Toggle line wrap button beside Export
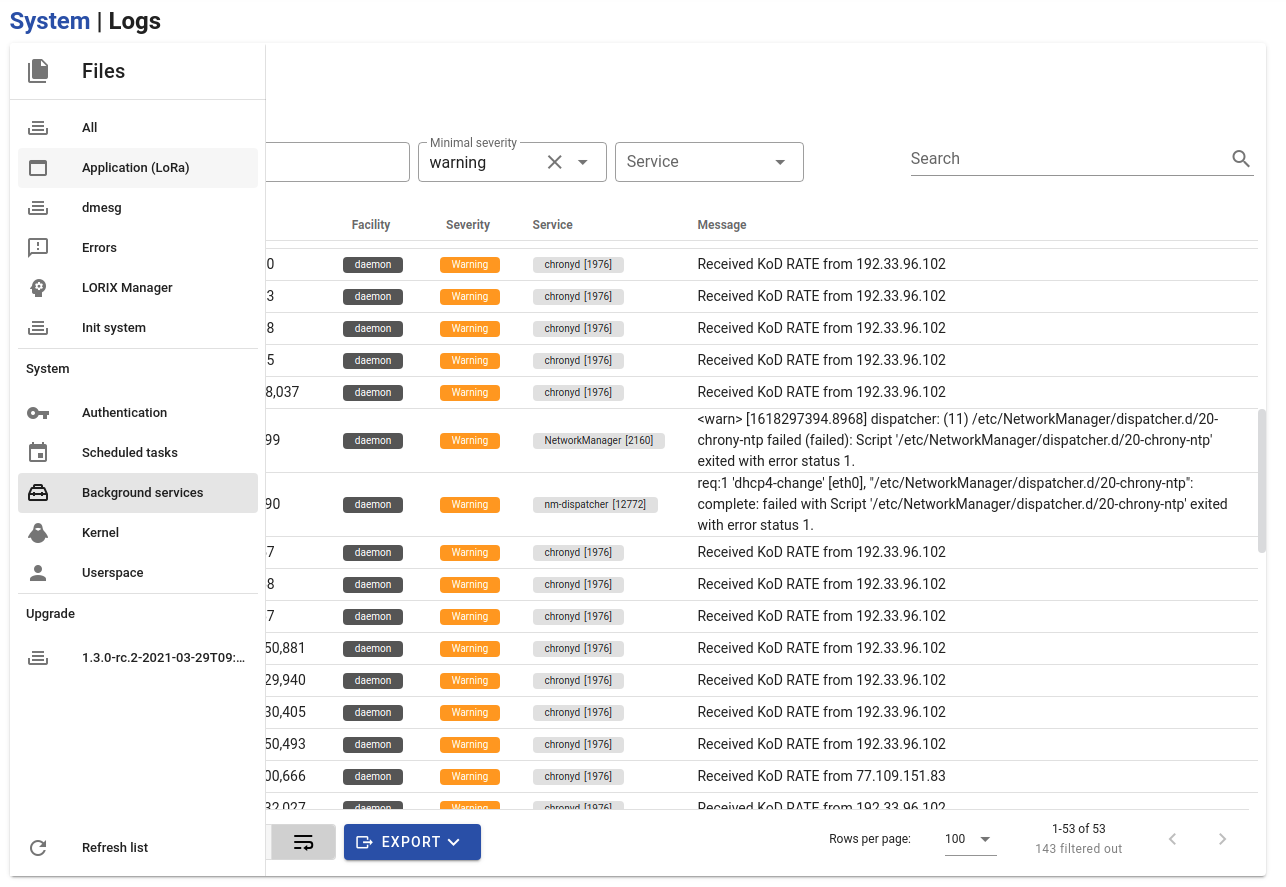The image size is (1286, 887). pyautogui.click(x=303, y=842)
